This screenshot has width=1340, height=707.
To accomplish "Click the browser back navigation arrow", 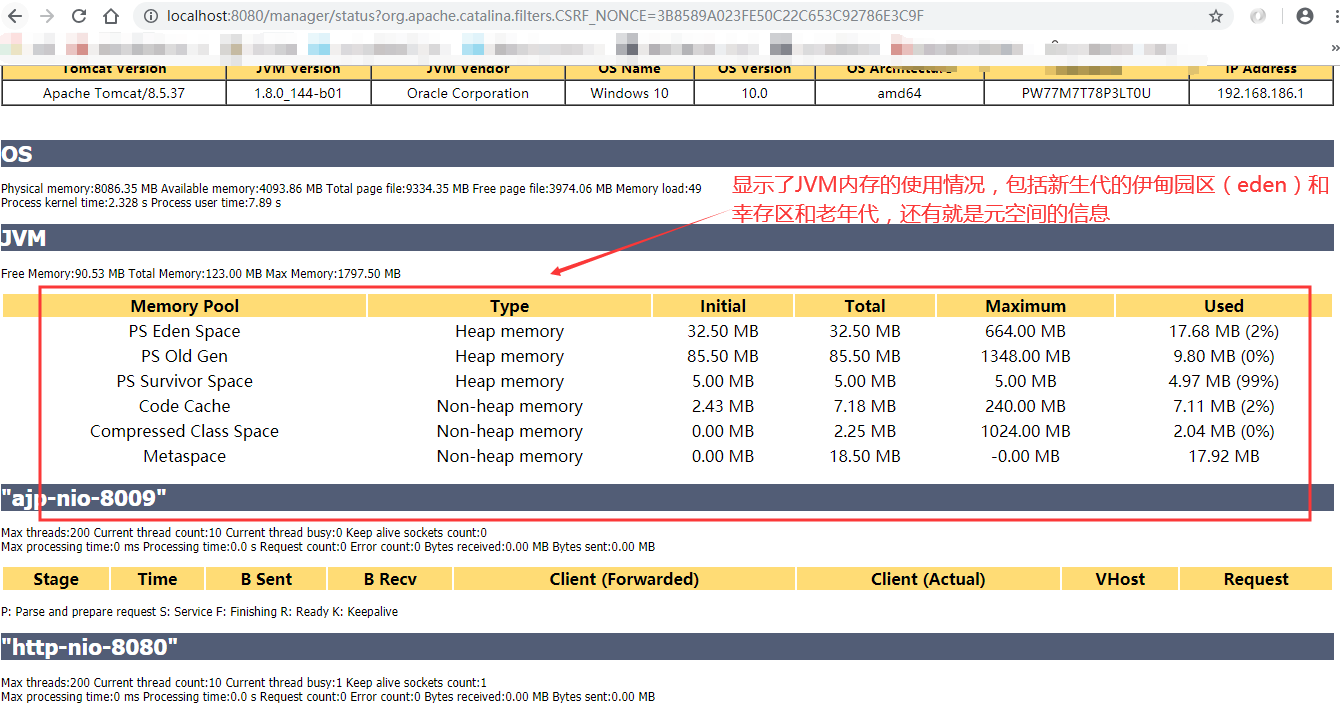I will (x=13, y=16).
